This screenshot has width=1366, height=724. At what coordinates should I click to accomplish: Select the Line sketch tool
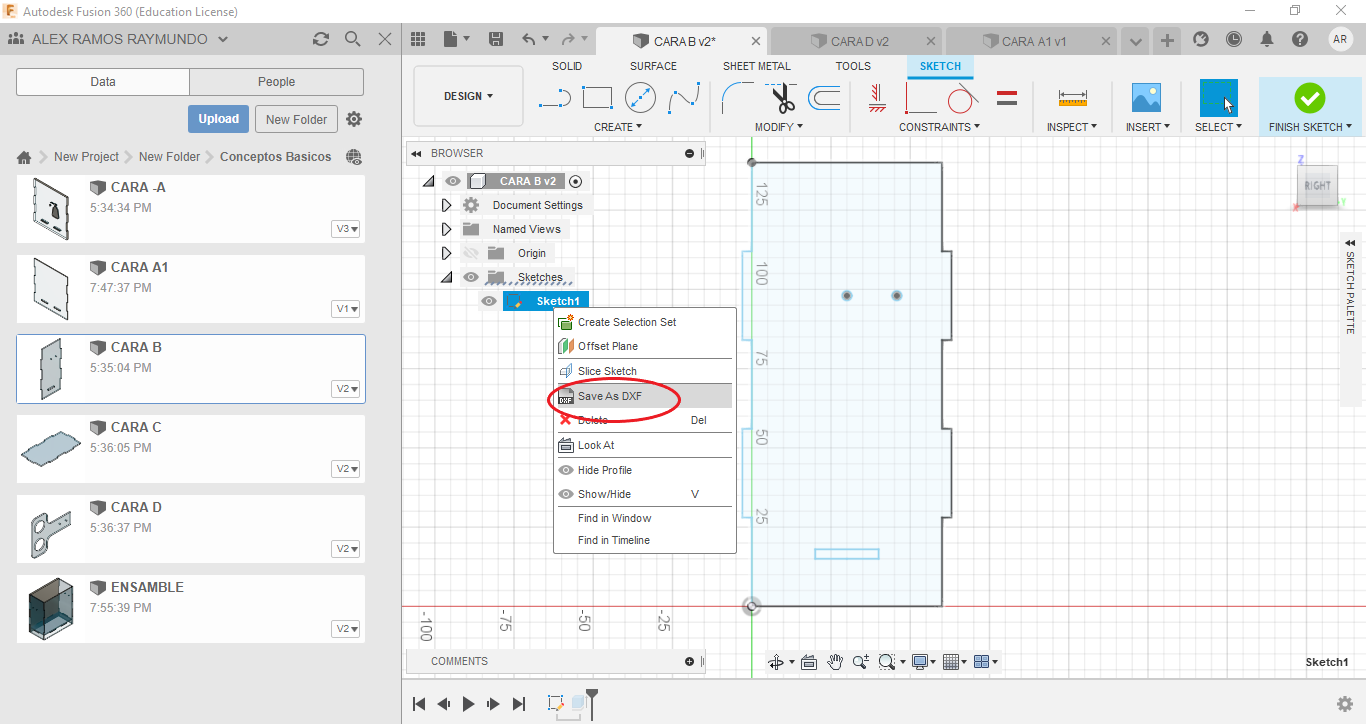554,98
